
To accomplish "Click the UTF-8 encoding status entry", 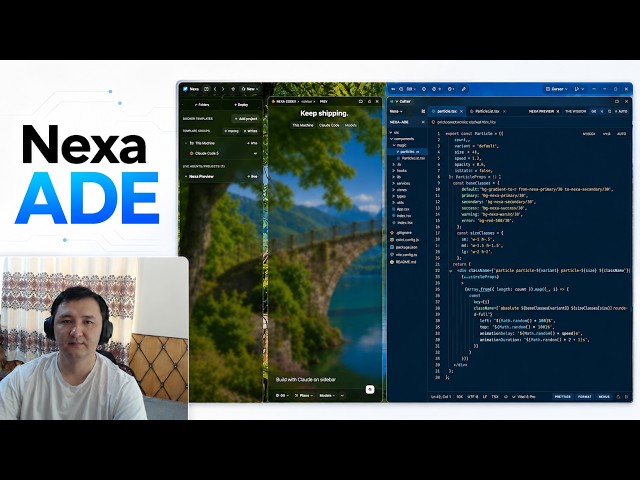I will coord(473,397).
